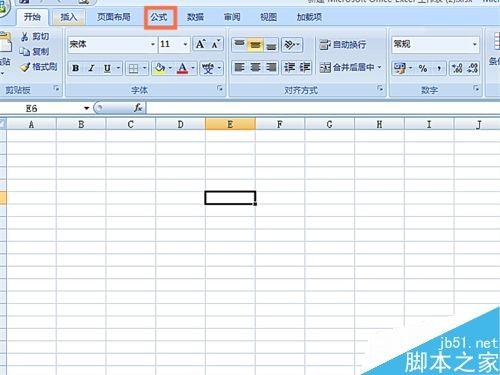Decrease indent in cell
The height and width of the screenshot is (375, 500).
point(289,68)
